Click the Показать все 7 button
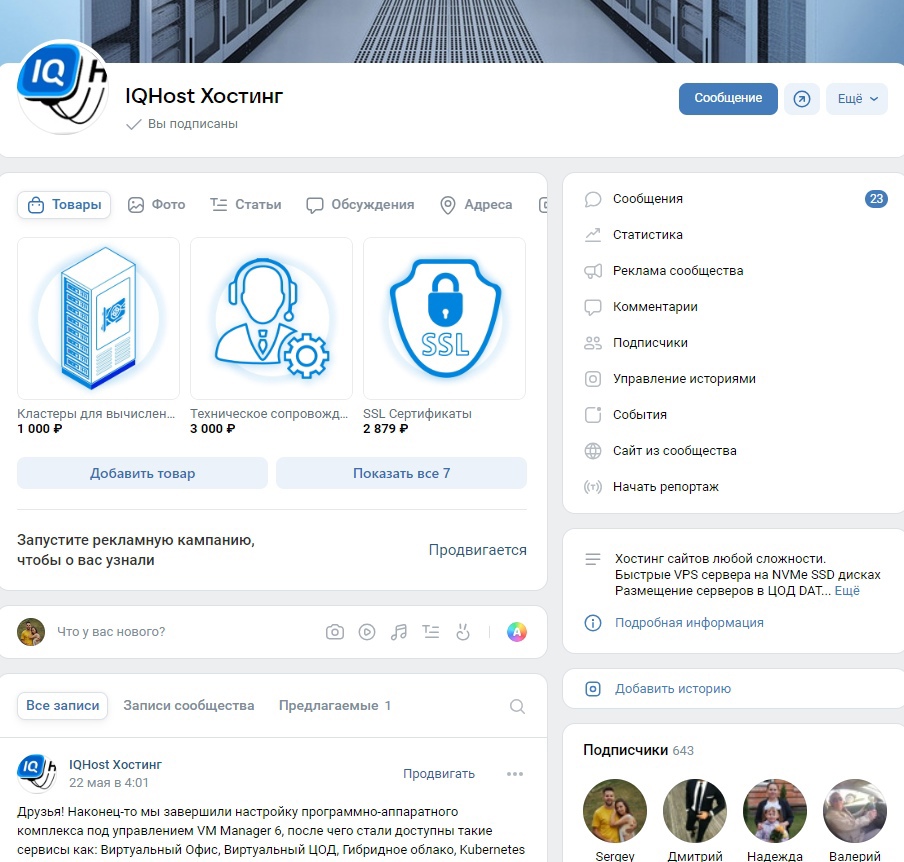This screenshot has height=862, width=904. click(x=401, y=473)
